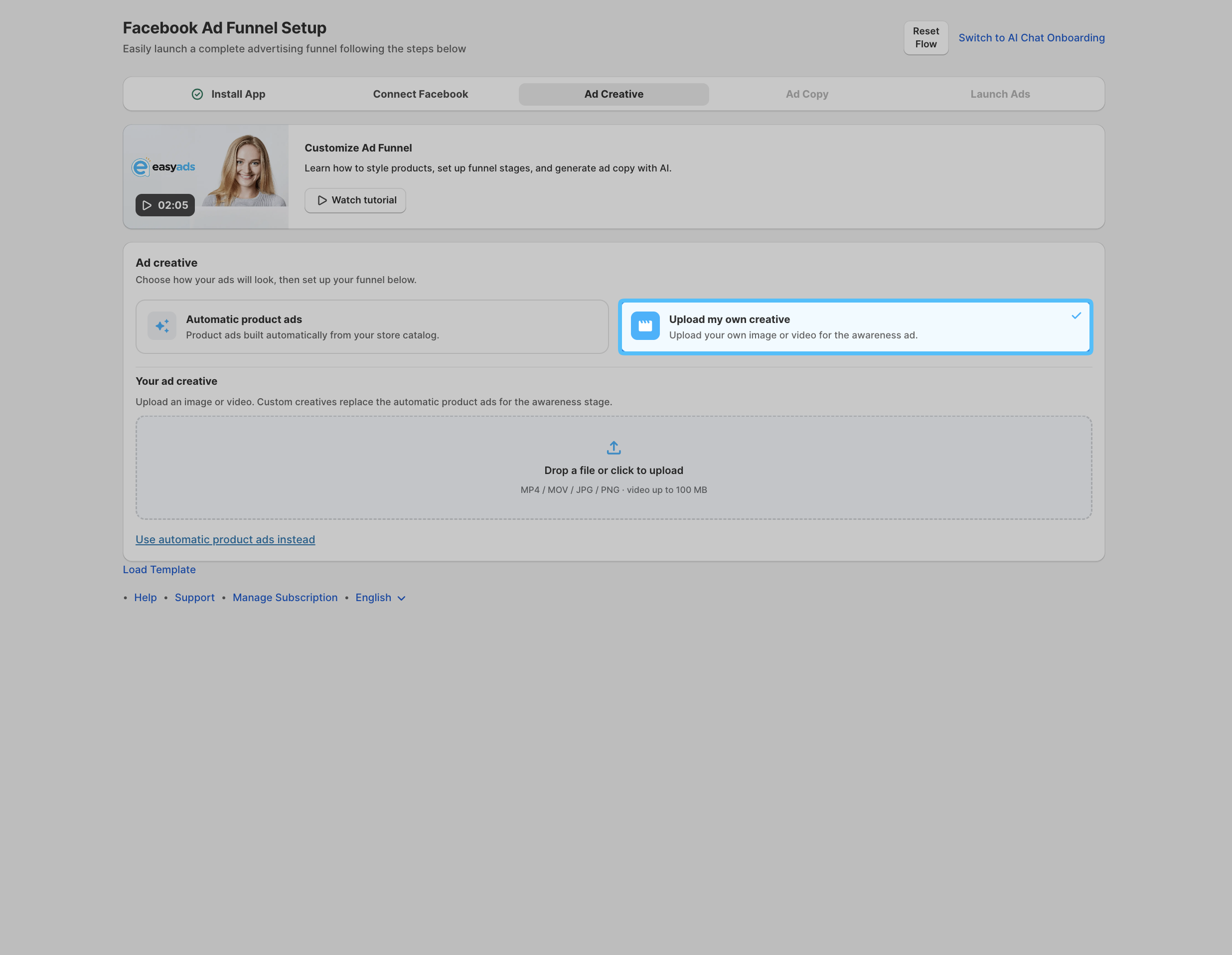Click the Customize Ad Funnel title
Screen dimensions: 1232x955
(x=358, y=148)
